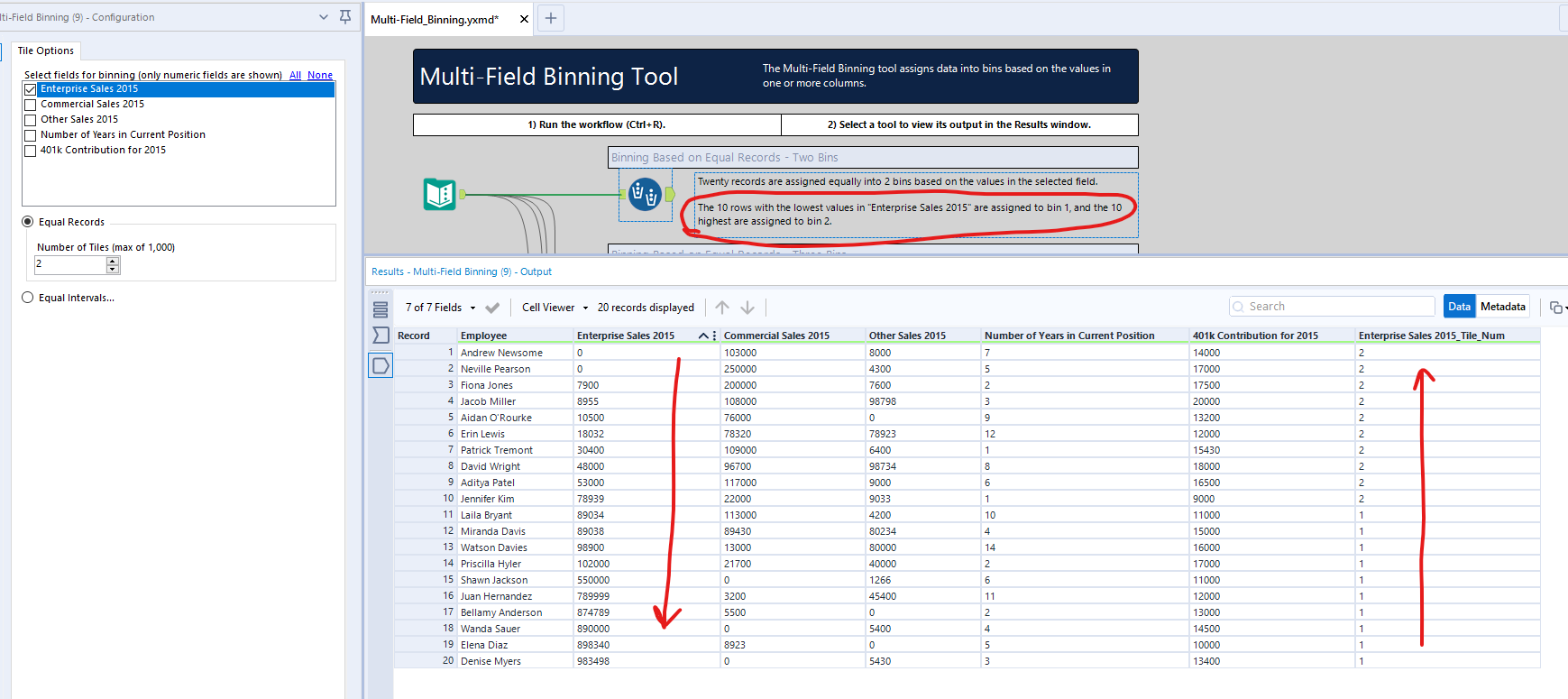1568x699 pixels.
Task: Show all messages view in Results sidebar
Action: coord(381,309)
